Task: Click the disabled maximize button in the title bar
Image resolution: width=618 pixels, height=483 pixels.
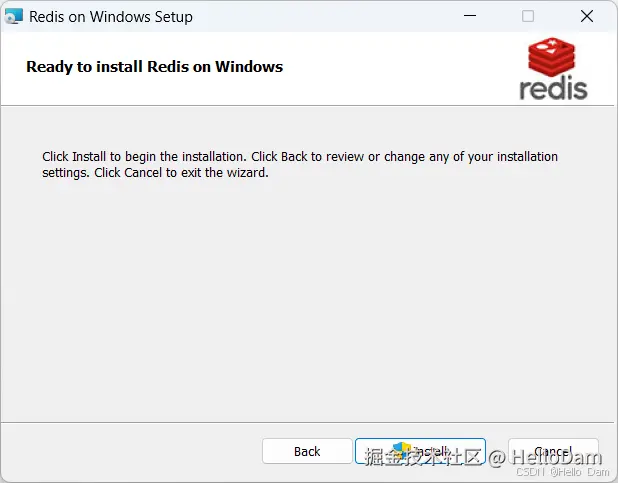Action: click(x=528, y=16)
